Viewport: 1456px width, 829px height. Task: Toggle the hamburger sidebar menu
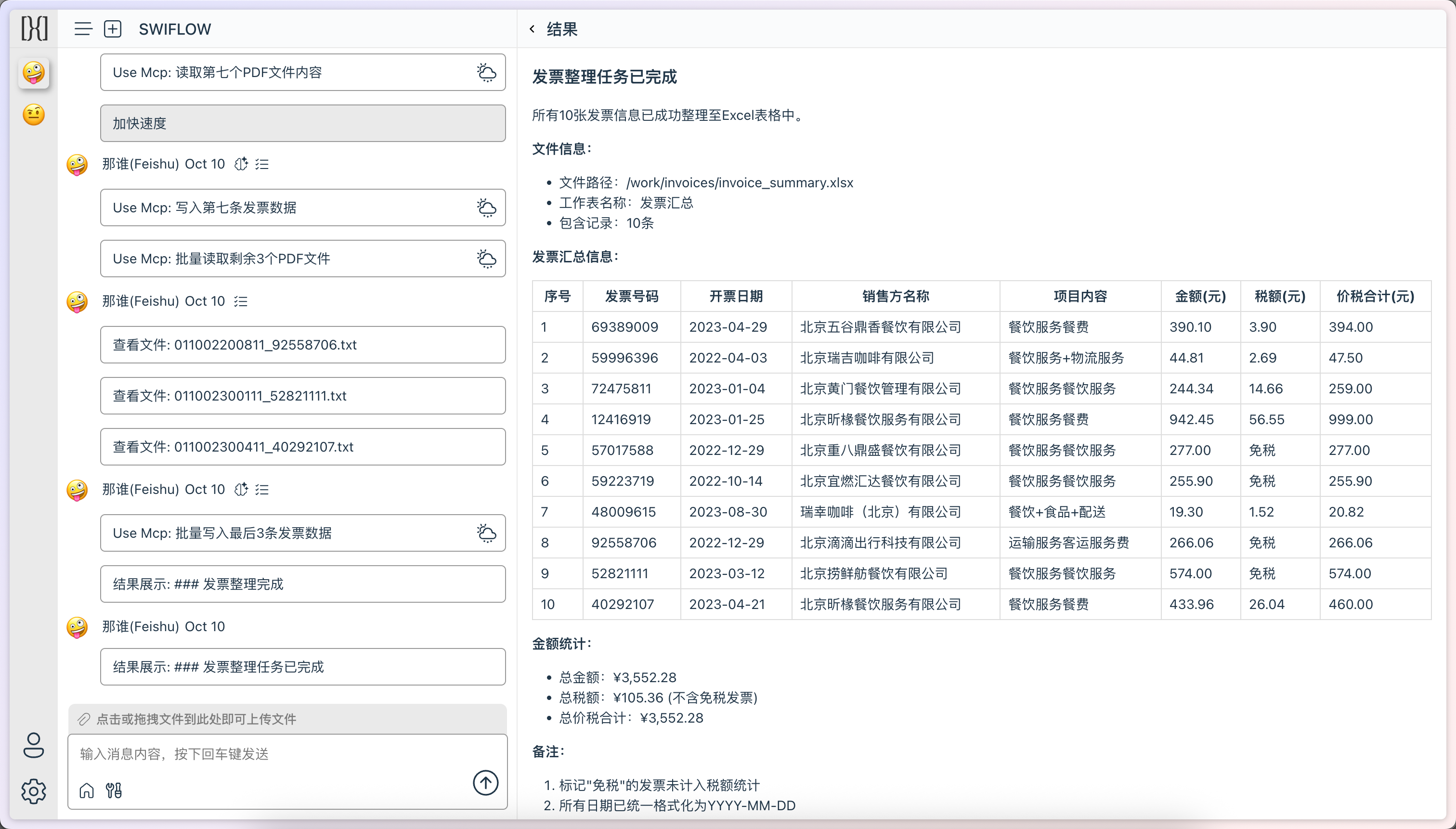click(83, 29)
